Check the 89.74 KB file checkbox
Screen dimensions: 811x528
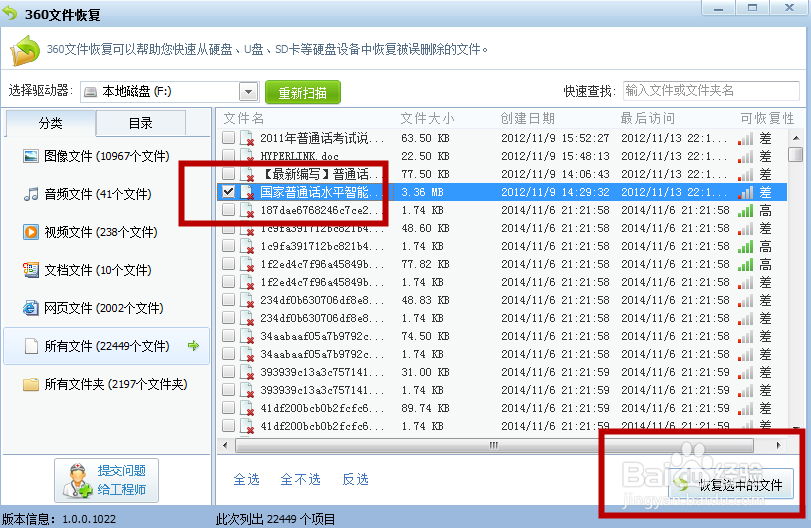click(x=228, y=408)
